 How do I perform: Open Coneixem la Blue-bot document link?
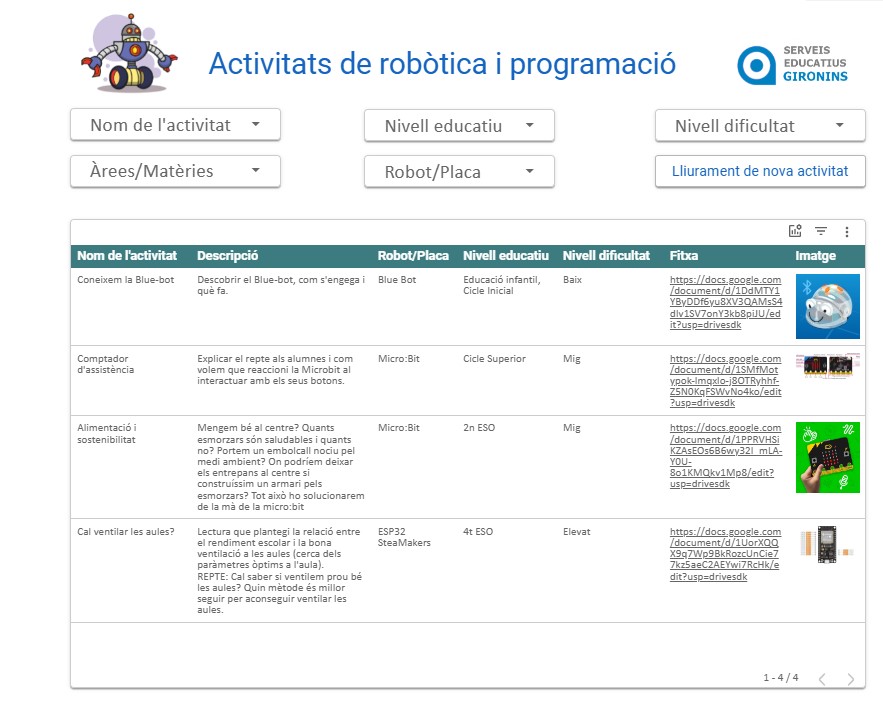coord(725,299)
